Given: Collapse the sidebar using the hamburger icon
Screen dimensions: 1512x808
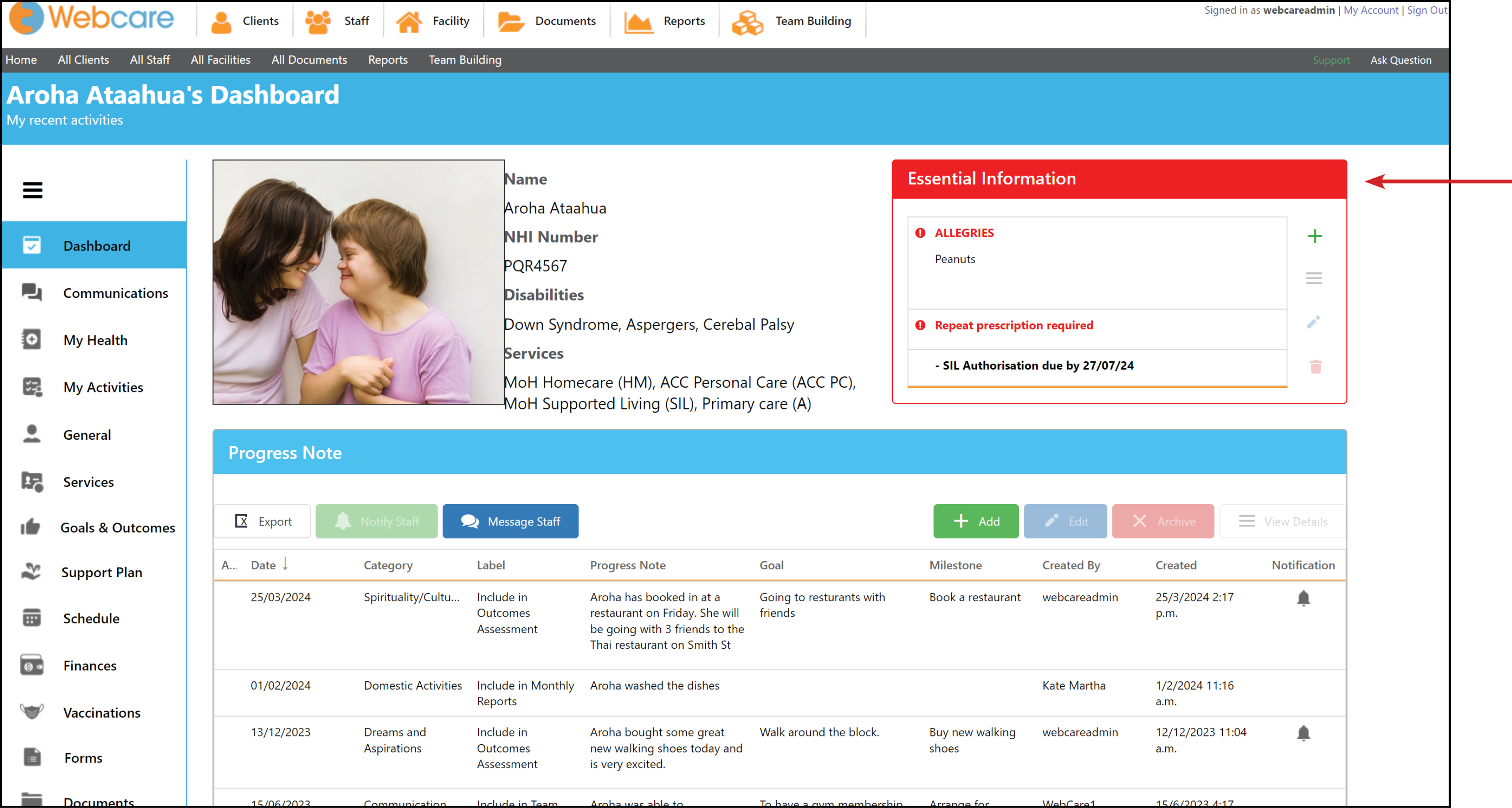Looking at the screenshot, I should 33,189.
